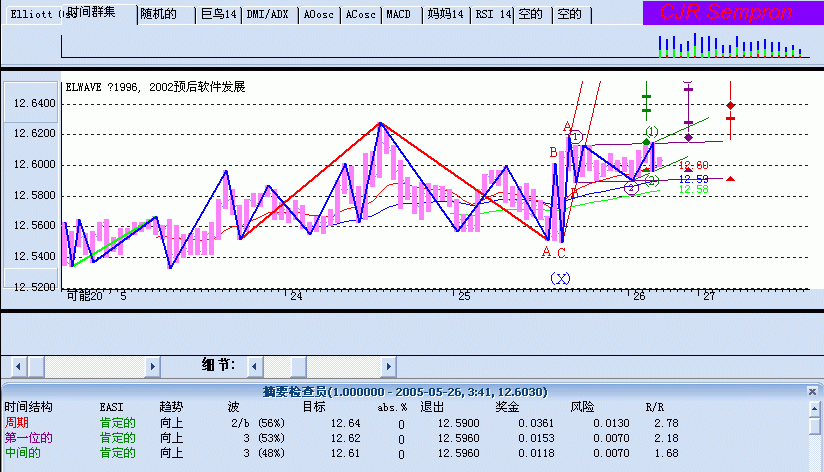The width and height of the screenshot is (824, 472).
Task: Click the EASI column header
Action: click(111, 407)
